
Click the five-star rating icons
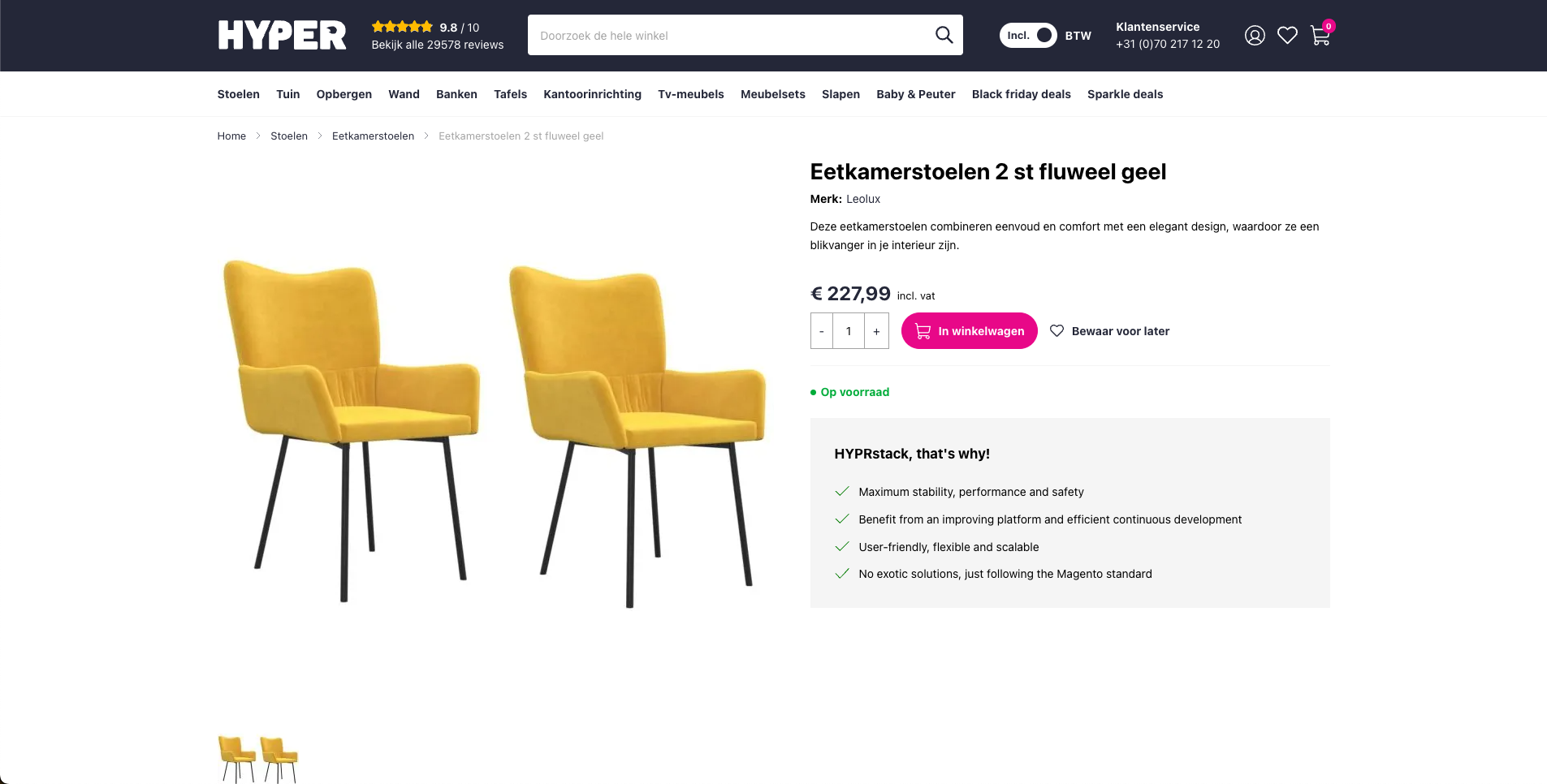point(402,27)
